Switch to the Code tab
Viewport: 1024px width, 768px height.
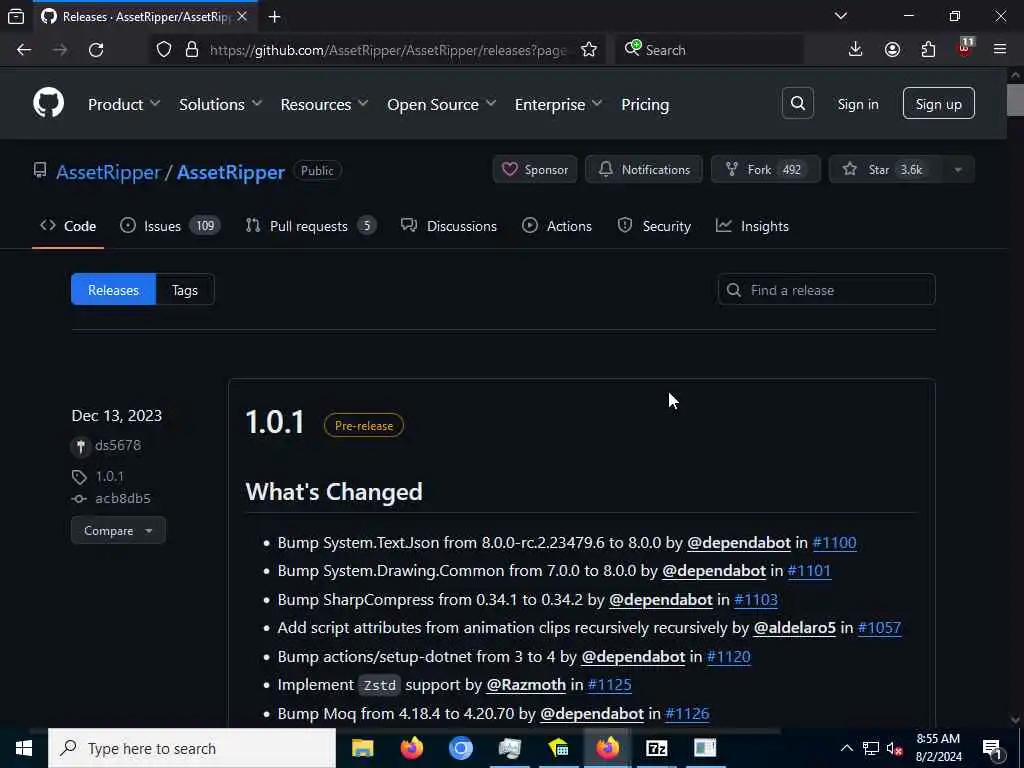68,226
